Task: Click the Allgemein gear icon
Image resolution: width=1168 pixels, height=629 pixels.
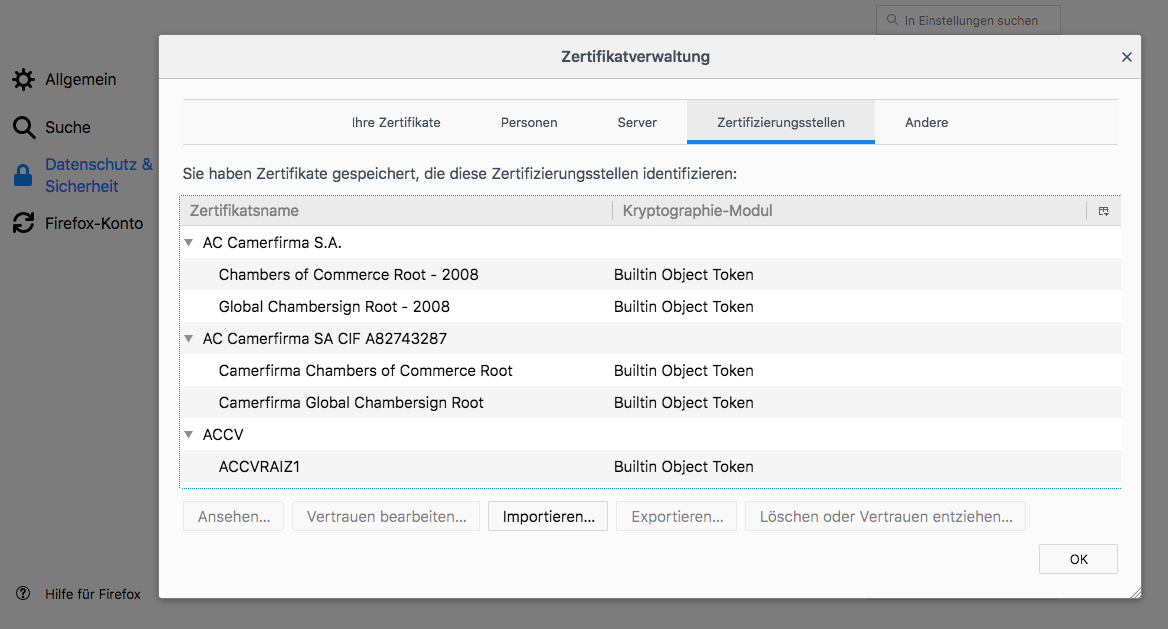Action: coord(23,79)
